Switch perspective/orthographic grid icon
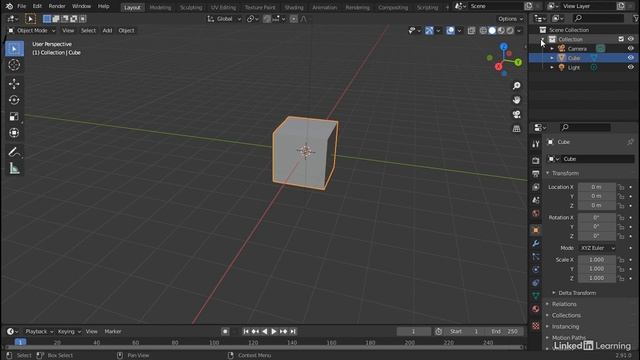Viewport: 640px width, 360px height. (x=517, y=129)
